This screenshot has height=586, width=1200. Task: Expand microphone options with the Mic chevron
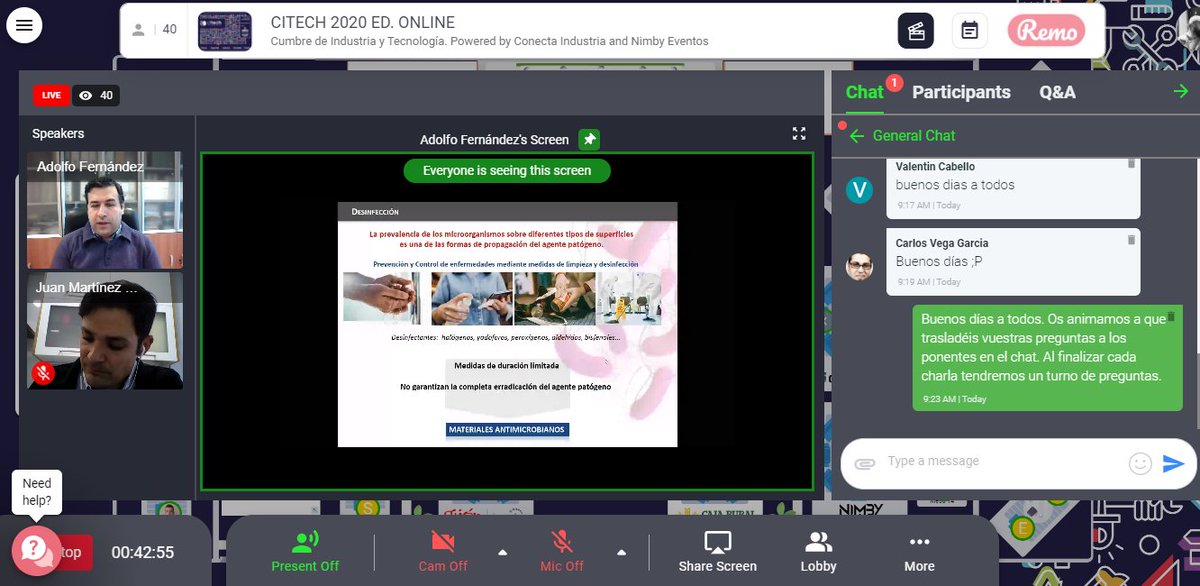point(620,550)
